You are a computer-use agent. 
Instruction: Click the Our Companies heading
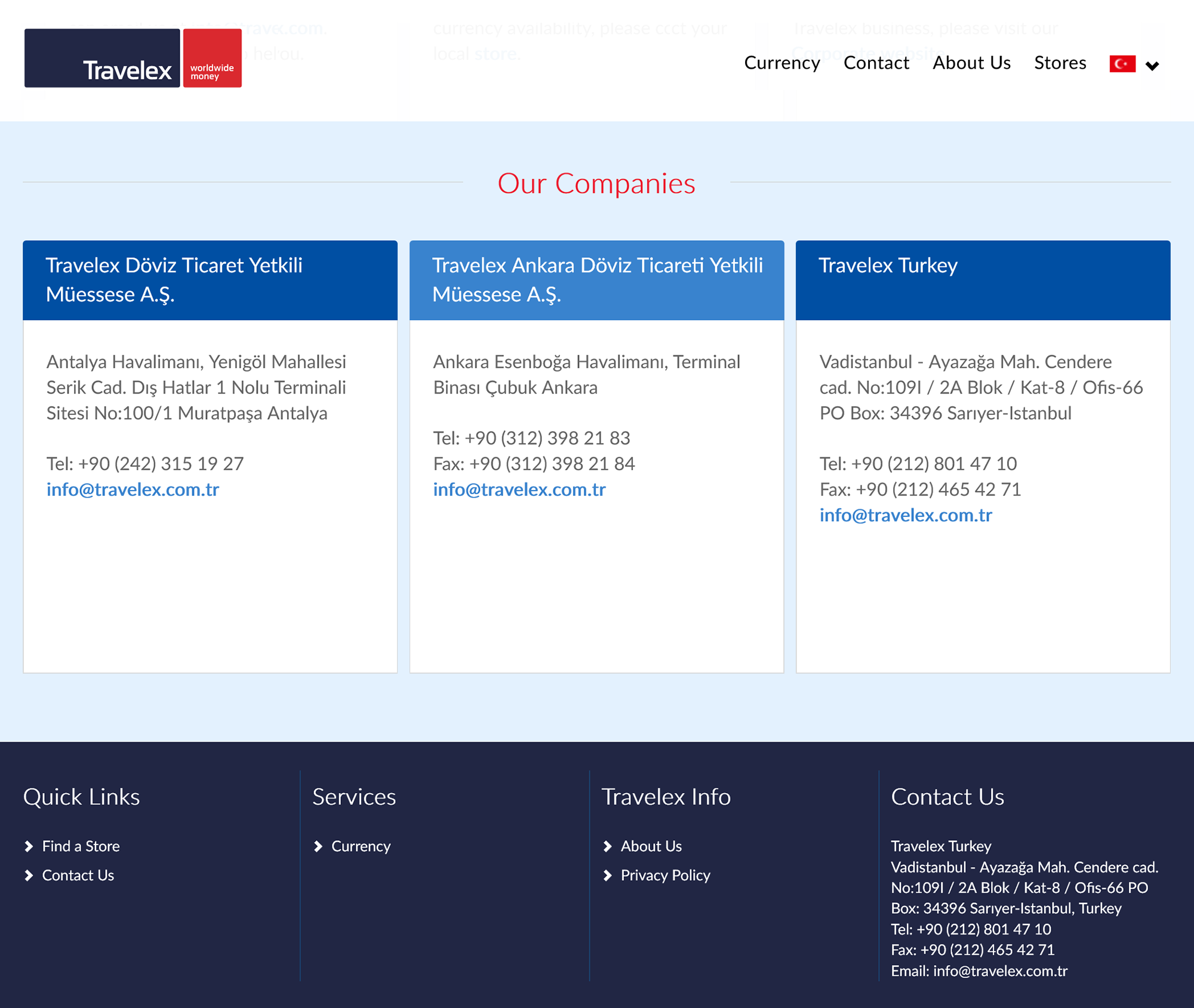coord(596,183)
